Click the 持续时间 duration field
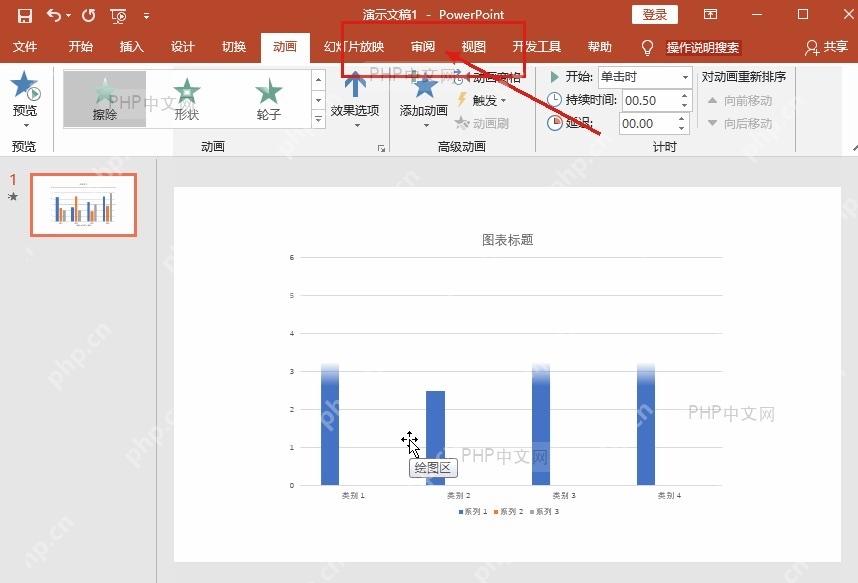This screenshot has height=583, width=858. (x=650, y=101)
